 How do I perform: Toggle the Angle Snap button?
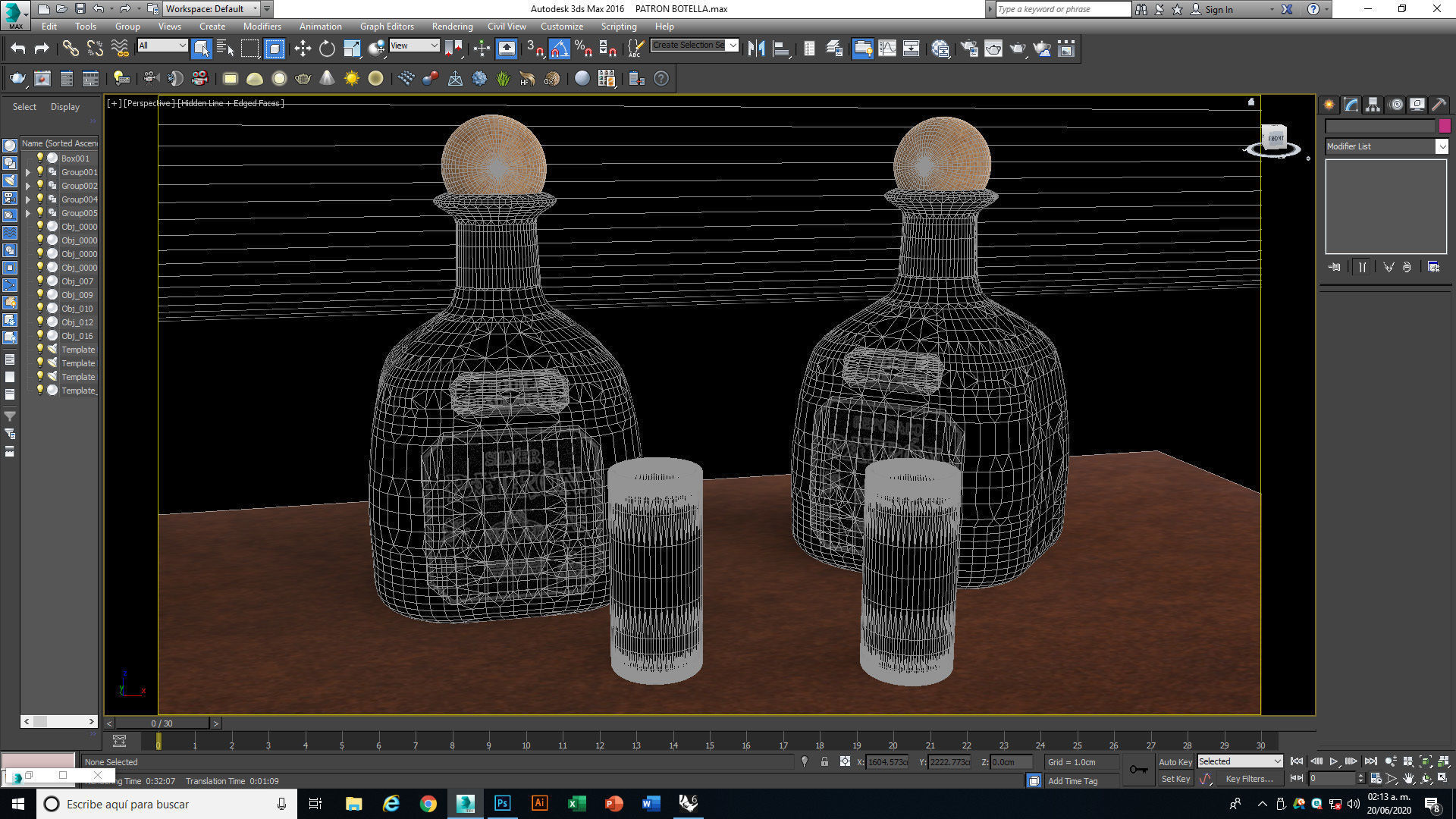pyautogui.click(x=559, y=49)
